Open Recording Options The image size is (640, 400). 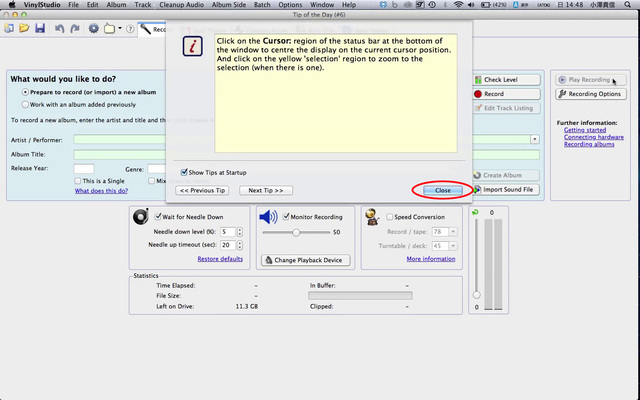pos(591,94)
